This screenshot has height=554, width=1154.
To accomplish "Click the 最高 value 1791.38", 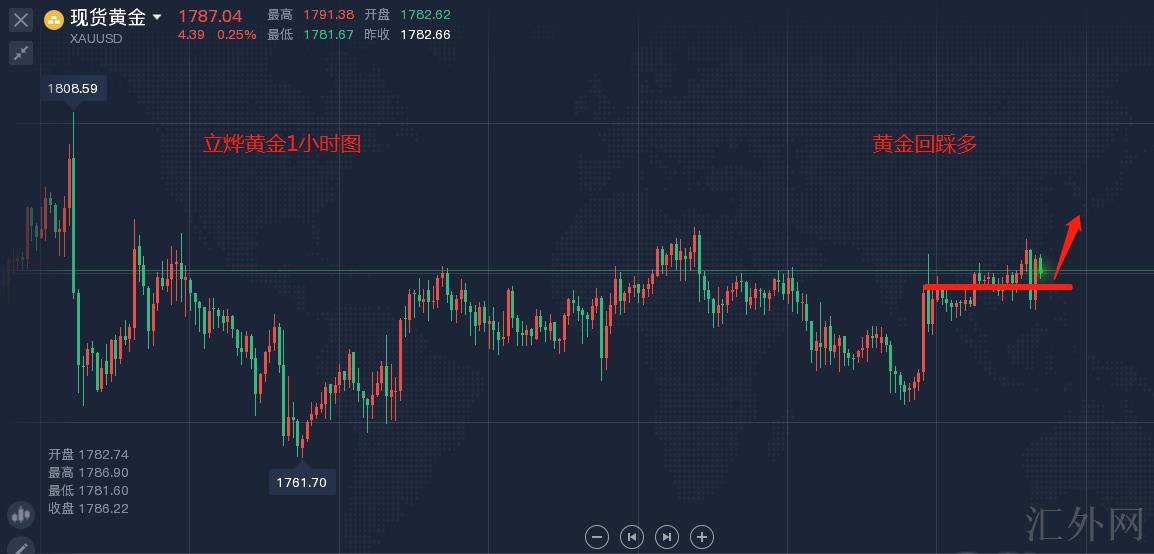I will [x=328, y=15].
